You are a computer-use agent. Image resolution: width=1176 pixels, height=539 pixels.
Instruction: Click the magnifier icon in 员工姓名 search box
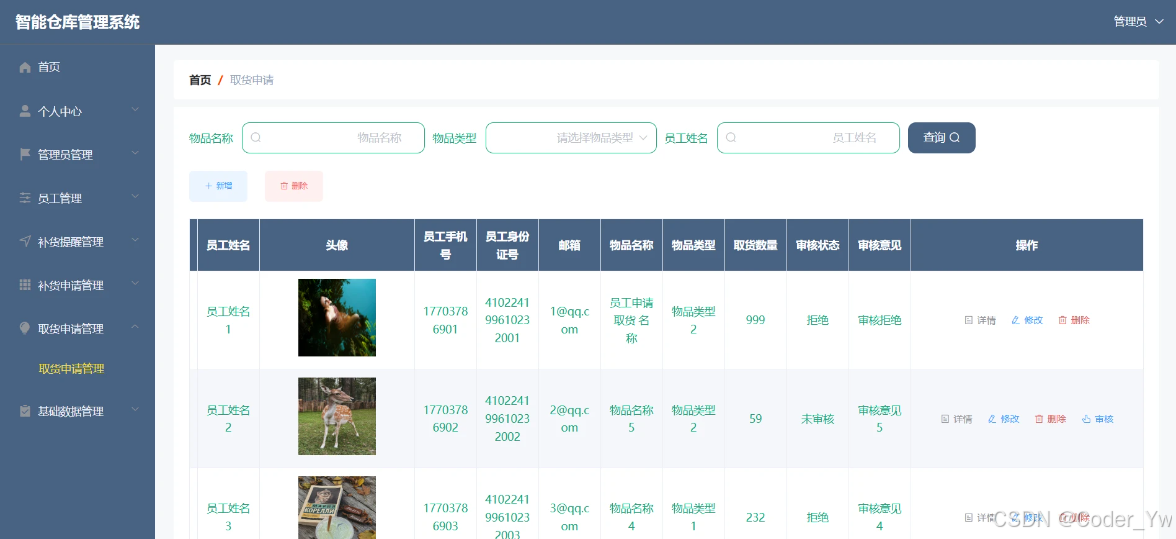[731, 138]
